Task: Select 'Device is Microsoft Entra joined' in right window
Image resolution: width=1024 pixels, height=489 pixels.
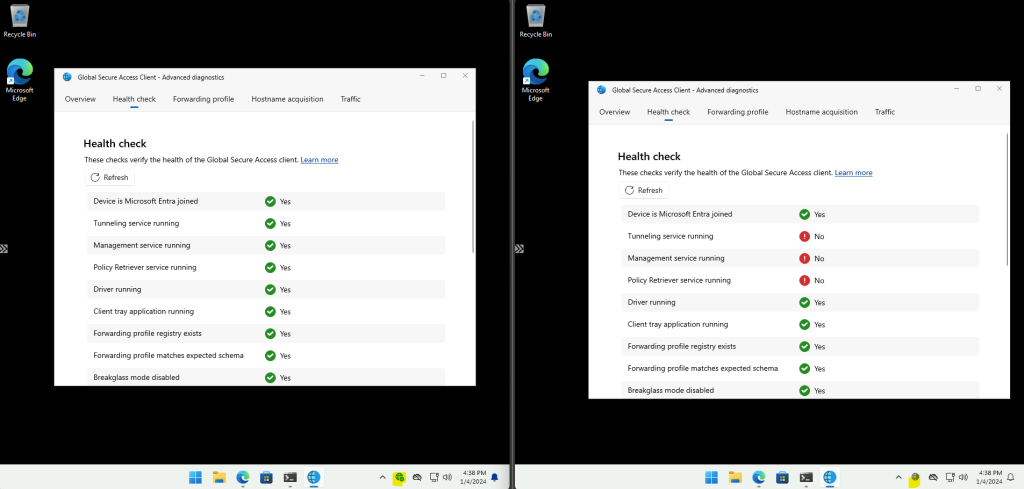Action: click(x=800, y=214)
